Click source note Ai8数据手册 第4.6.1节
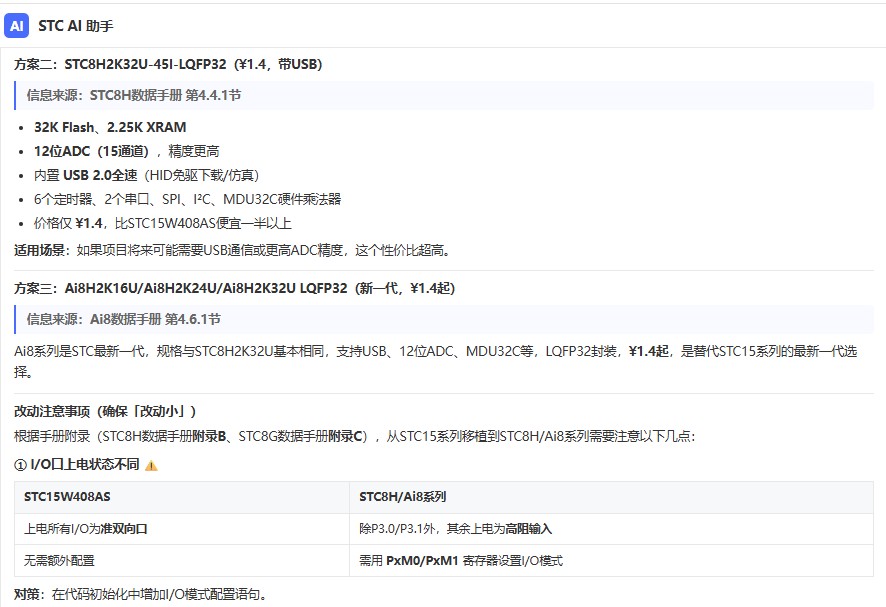This screenshot has width=886, height=607. (123, 319)
